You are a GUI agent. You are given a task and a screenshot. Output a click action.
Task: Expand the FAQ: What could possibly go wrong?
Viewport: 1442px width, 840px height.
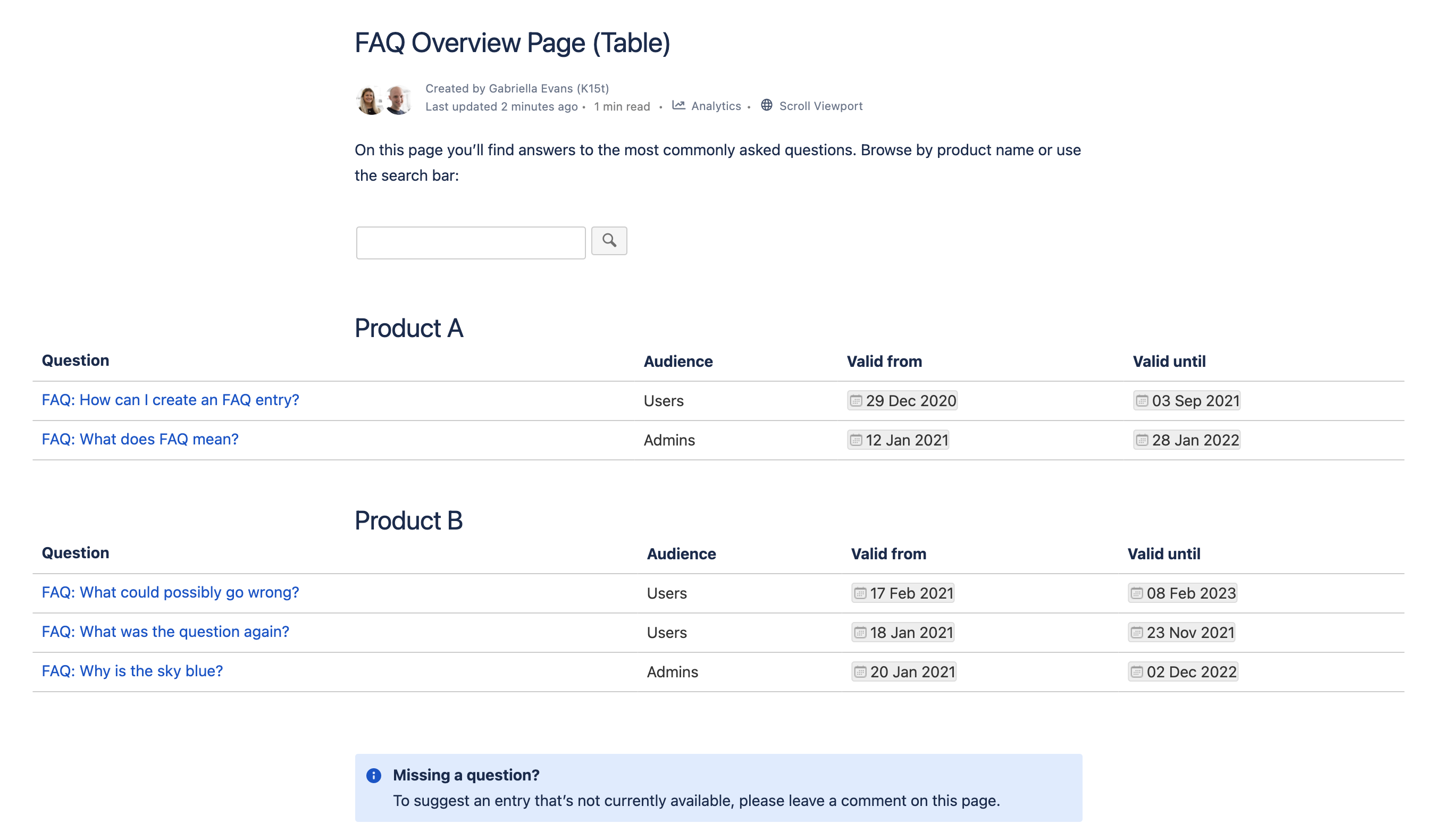[170, 592]
